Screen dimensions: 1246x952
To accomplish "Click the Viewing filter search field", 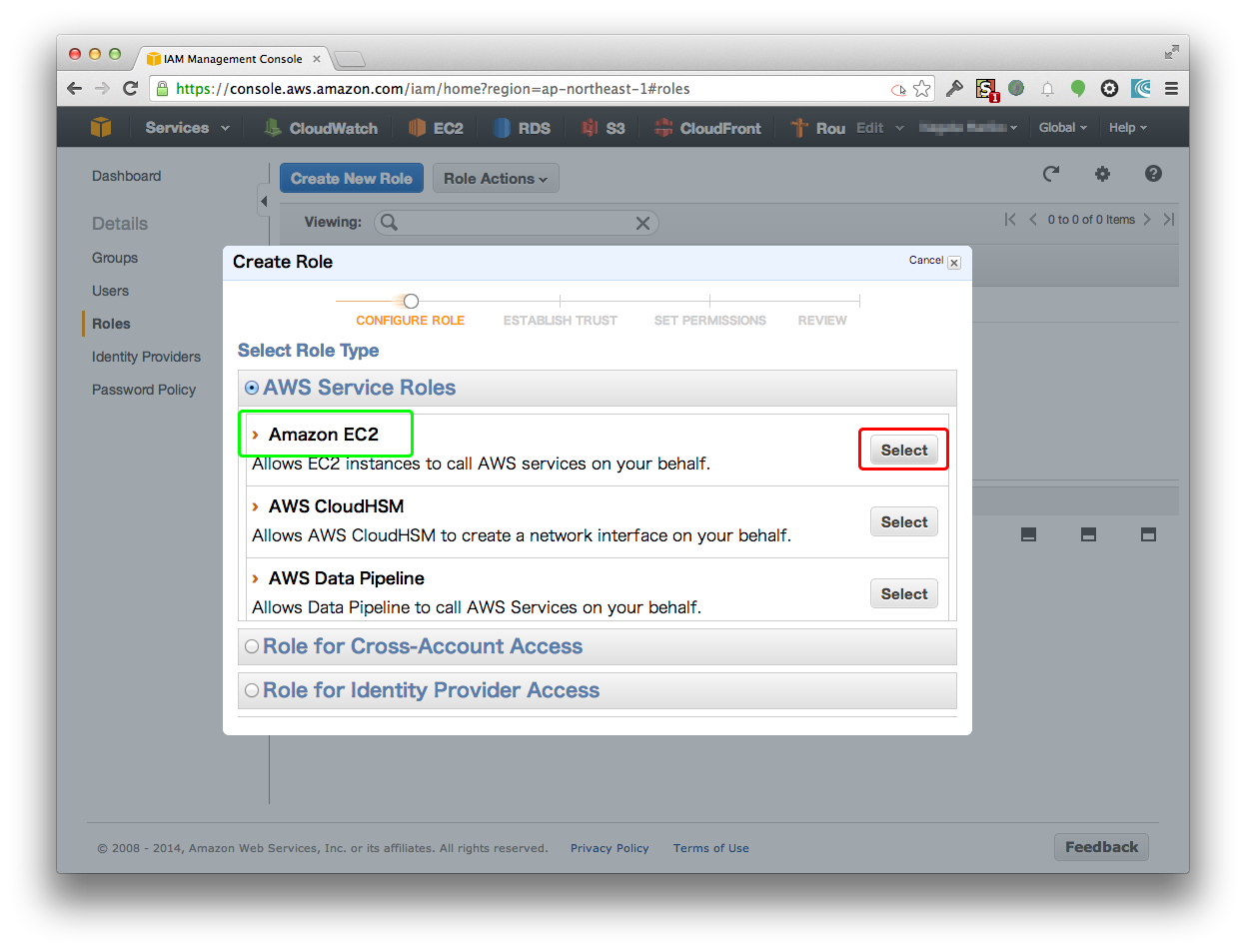I will click(x=510, y=222).
